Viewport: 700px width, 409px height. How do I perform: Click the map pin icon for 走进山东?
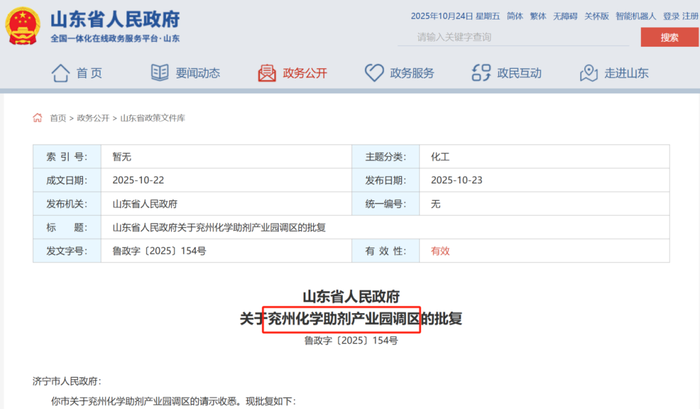pos(589,73)
